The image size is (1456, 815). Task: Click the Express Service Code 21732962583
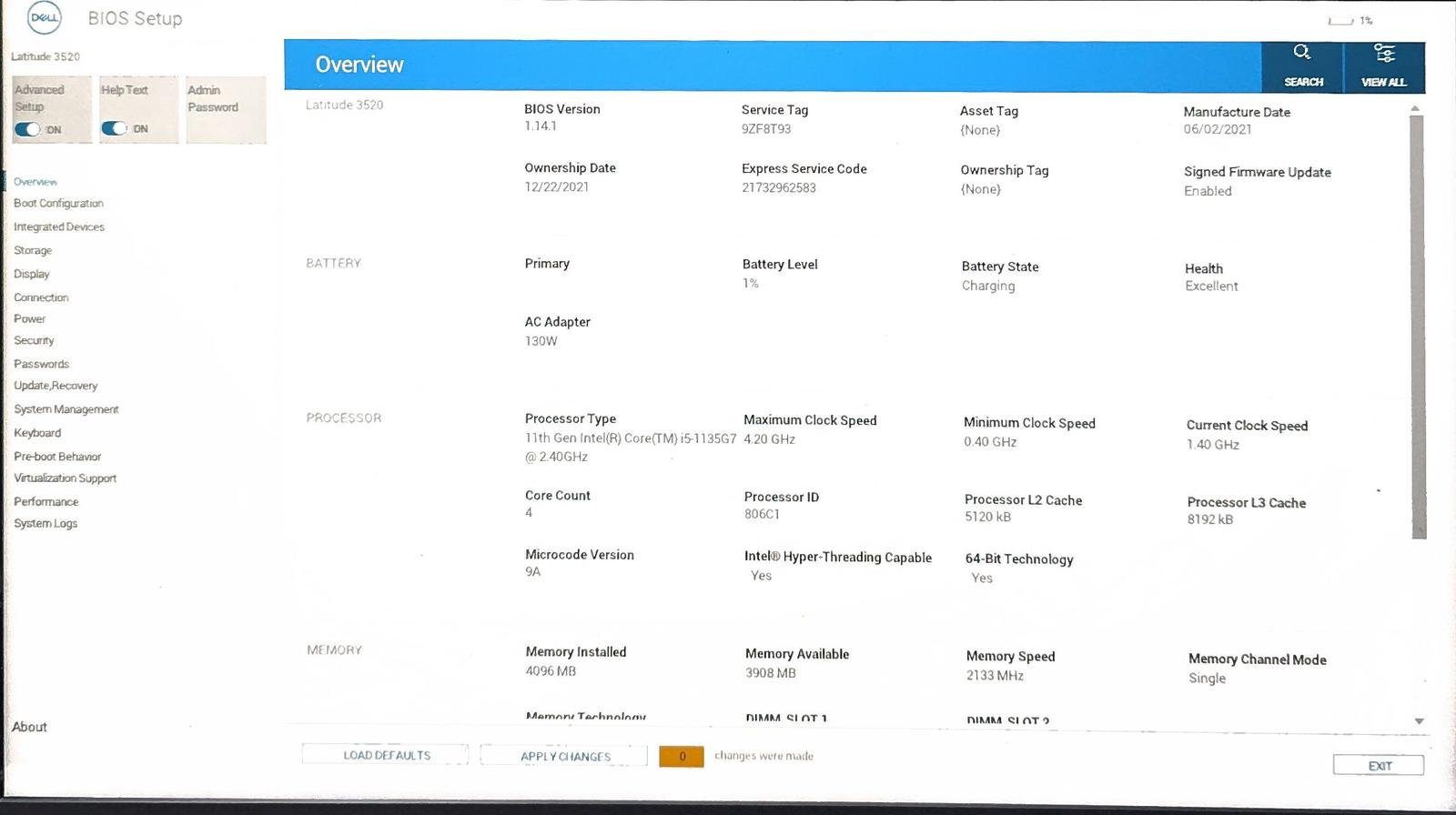[779, 188]
